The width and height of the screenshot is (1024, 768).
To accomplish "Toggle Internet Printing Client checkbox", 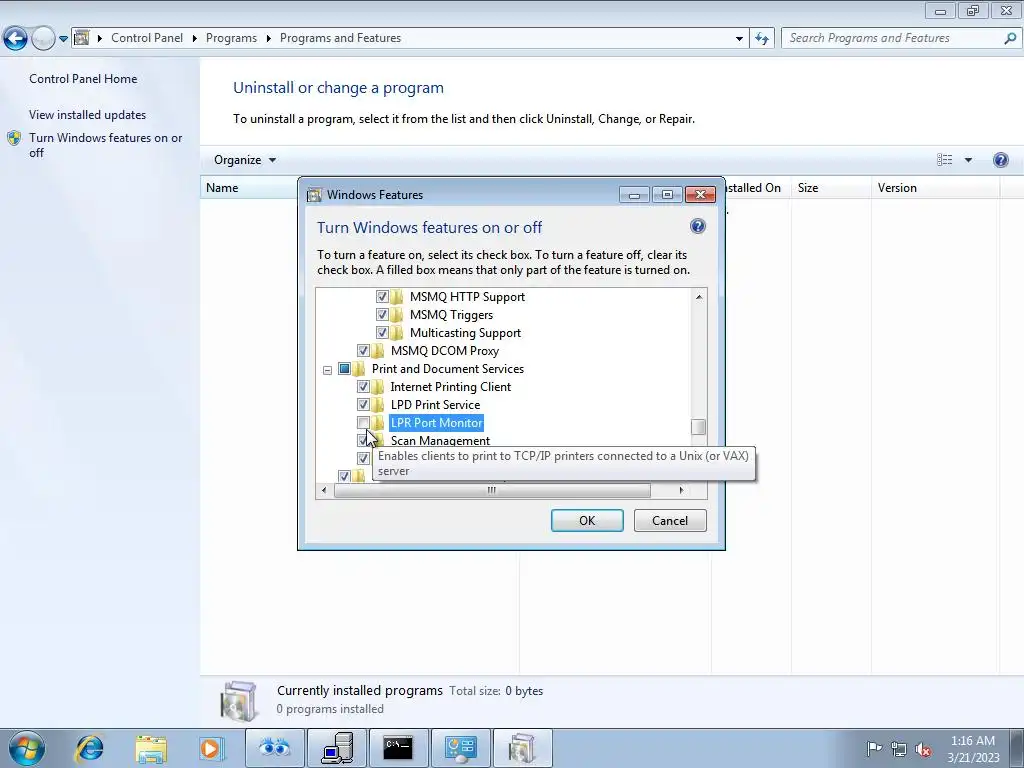I will click(x=363, y=387).
